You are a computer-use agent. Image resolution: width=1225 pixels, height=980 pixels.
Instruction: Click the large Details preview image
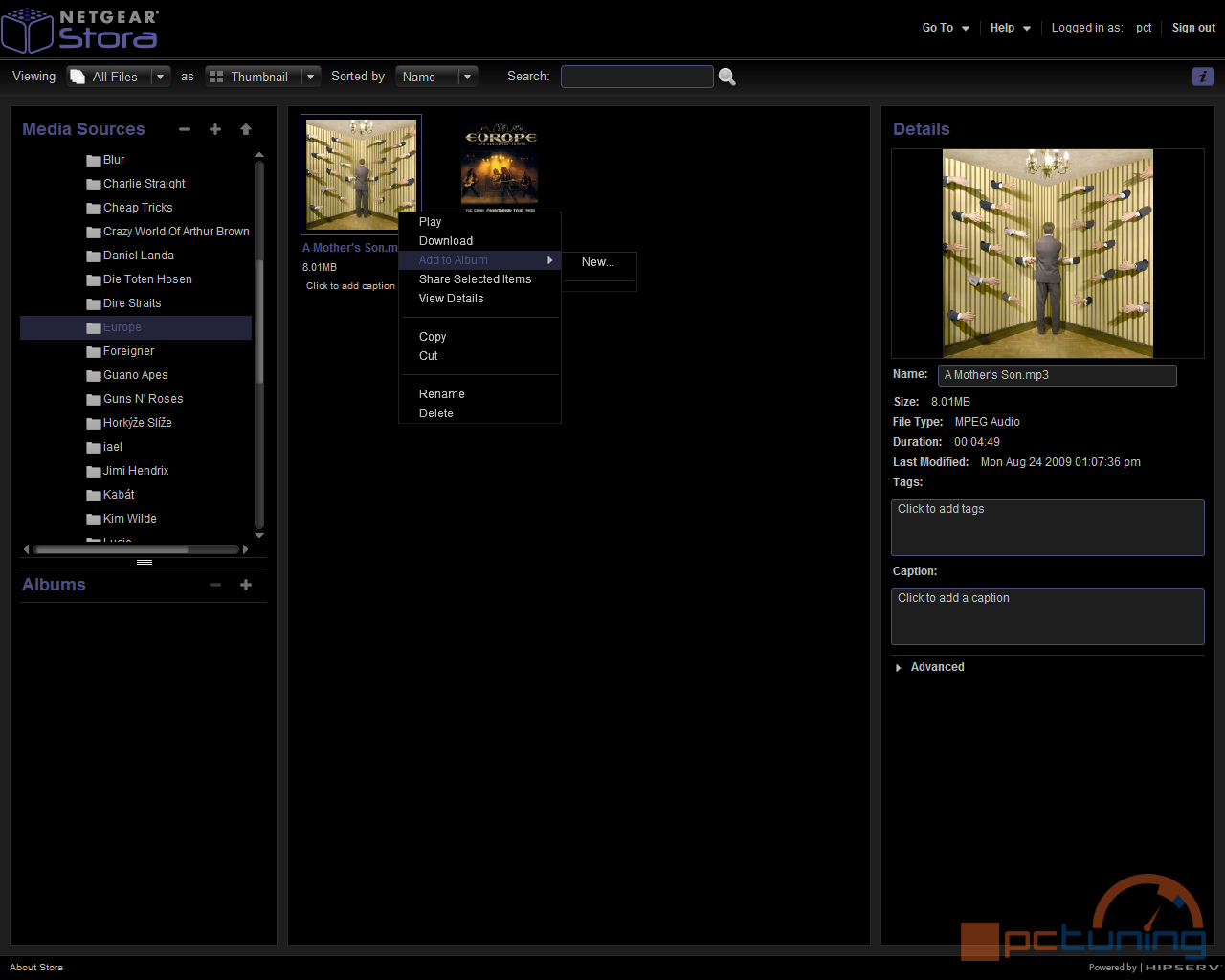1048,254
